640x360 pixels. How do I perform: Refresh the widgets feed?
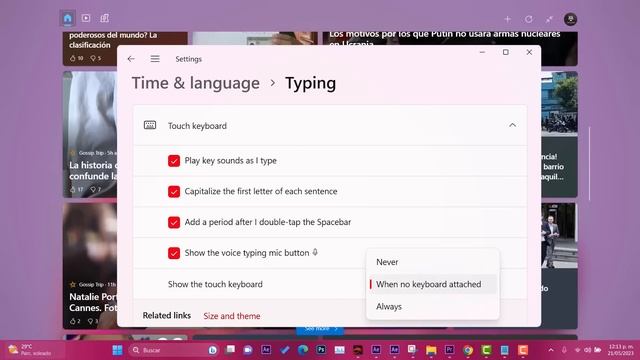(529, 19)
